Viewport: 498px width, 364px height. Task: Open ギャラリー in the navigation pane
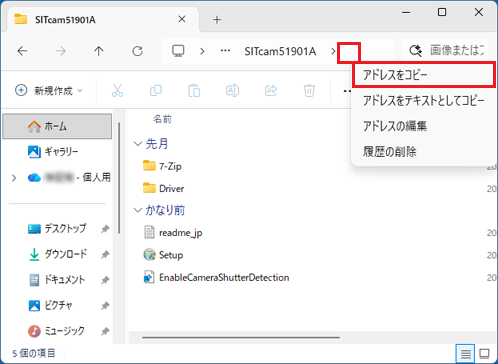click(57, 152)
